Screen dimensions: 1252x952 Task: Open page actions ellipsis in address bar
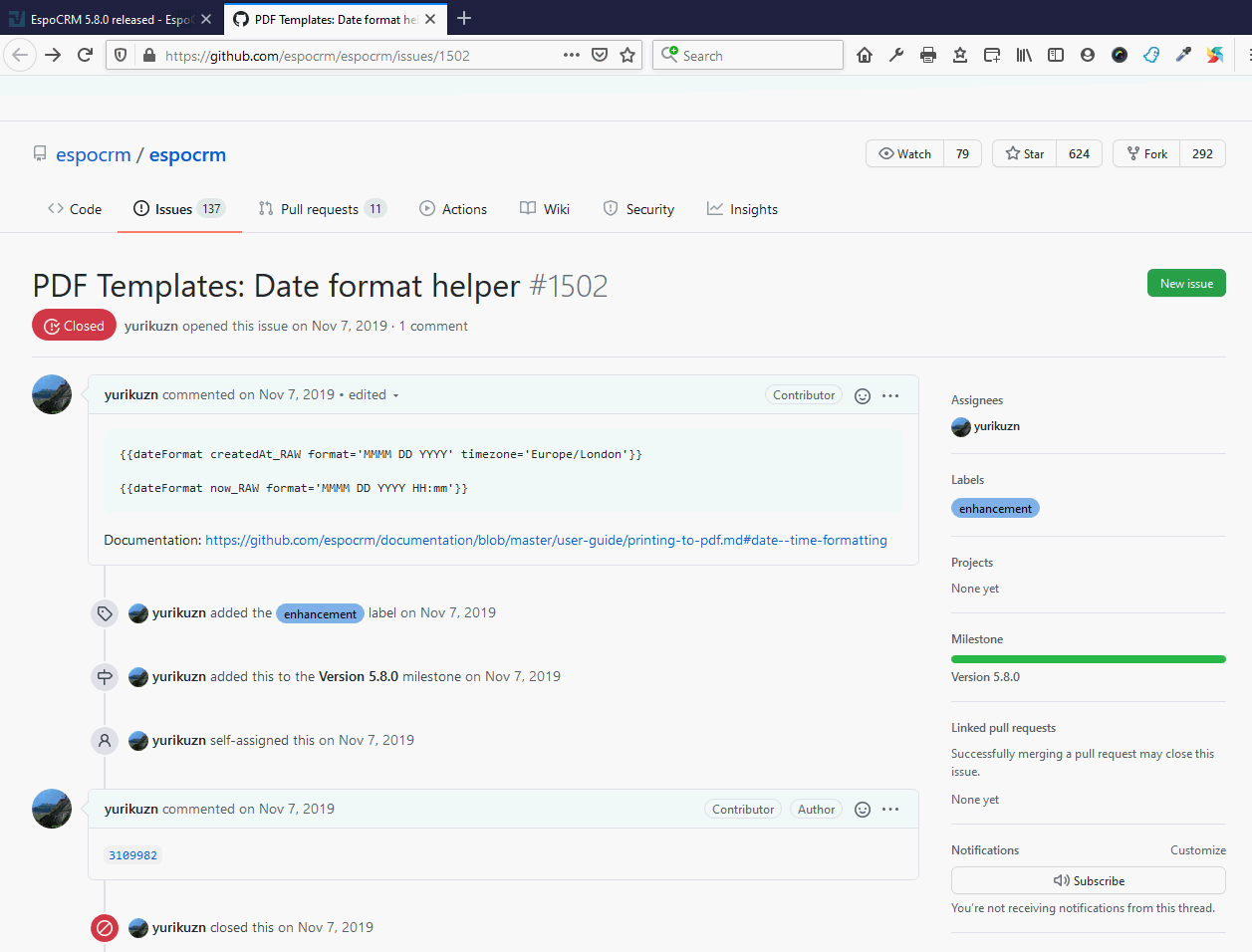coord(571,56)
